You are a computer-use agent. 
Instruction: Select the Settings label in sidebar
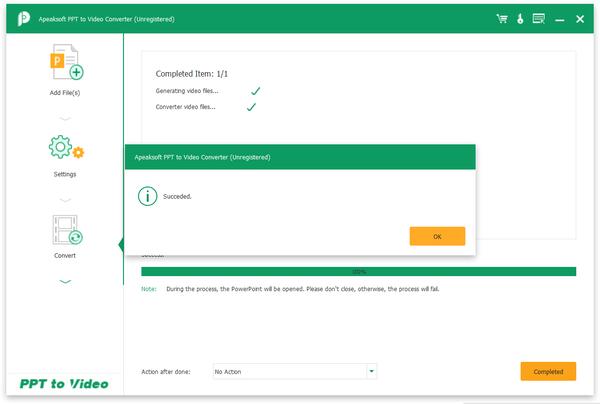[65, 174]
